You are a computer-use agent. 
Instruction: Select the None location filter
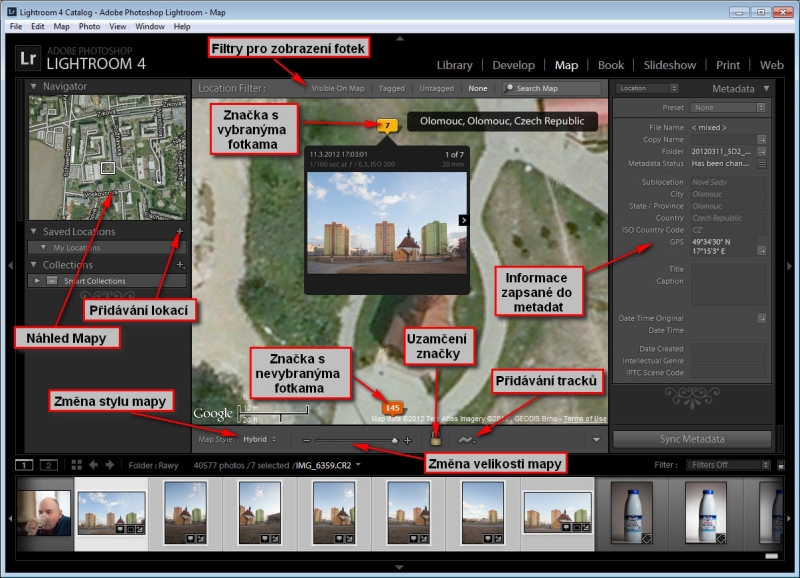[478, 88]
